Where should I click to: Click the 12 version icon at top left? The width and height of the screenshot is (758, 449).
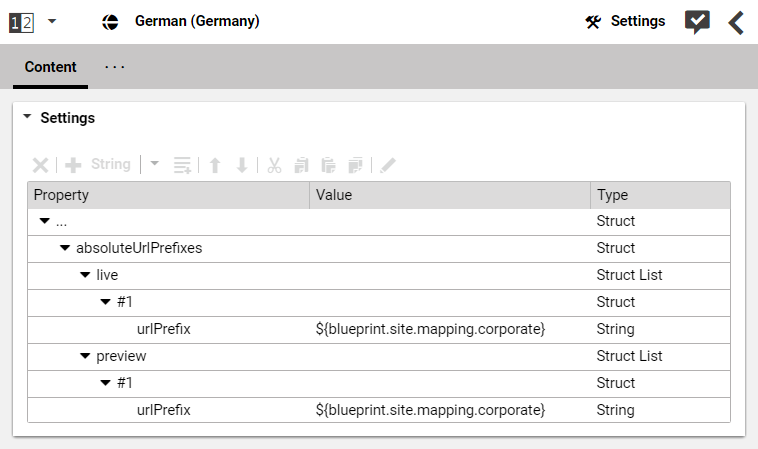pos(21,22)
